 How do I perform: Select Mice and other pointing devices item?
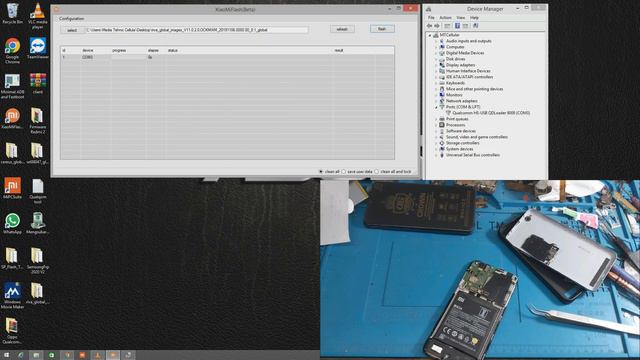click(x=474, y=89)
